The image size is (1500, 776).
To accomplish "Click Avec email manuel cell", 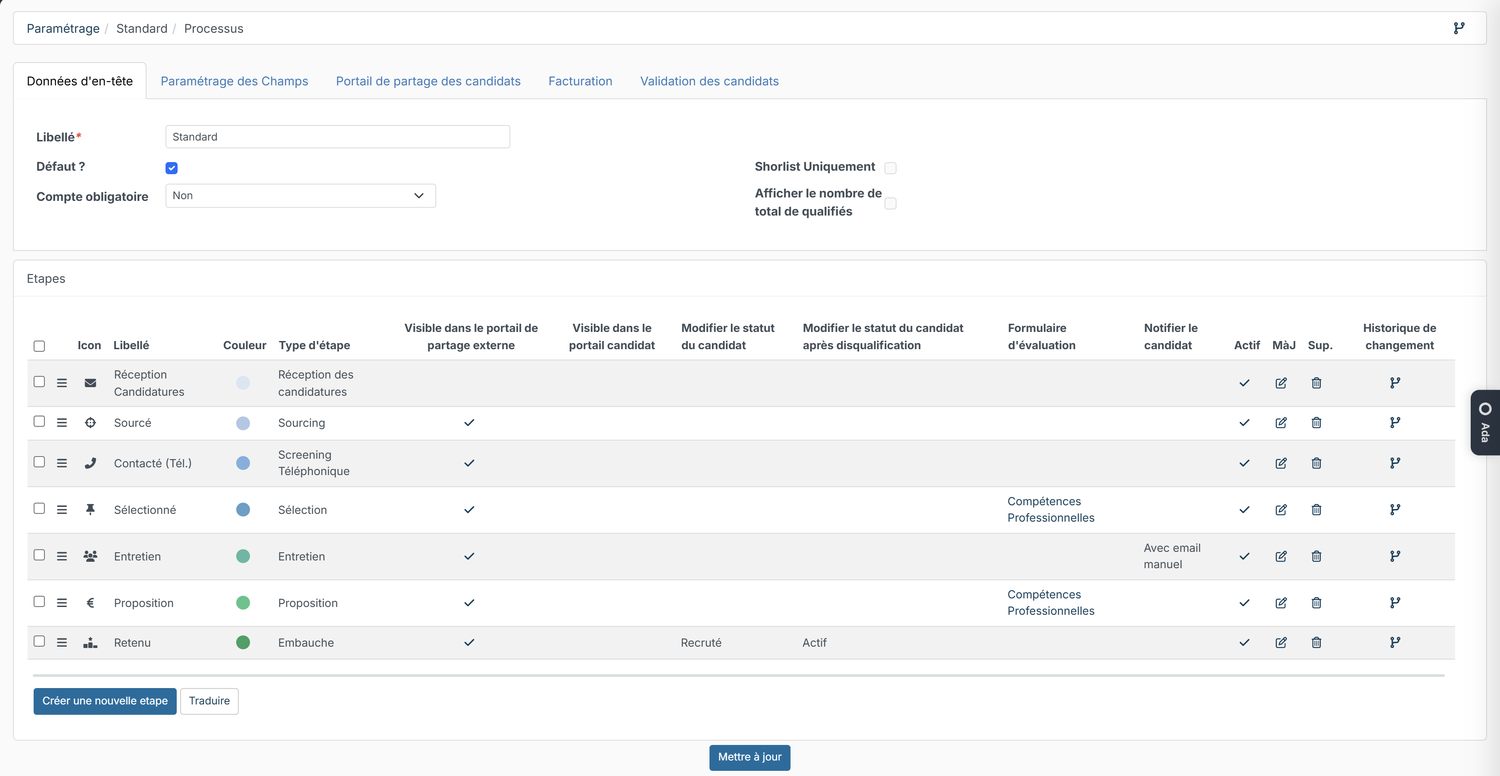I will click(x=1172, y=556).
